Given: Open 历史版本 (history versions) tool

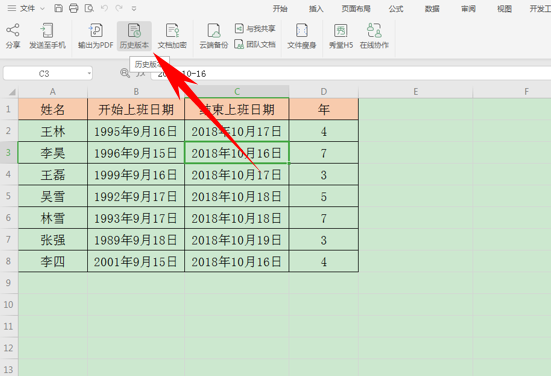Looking at the screenshot, I should [134, 35].
